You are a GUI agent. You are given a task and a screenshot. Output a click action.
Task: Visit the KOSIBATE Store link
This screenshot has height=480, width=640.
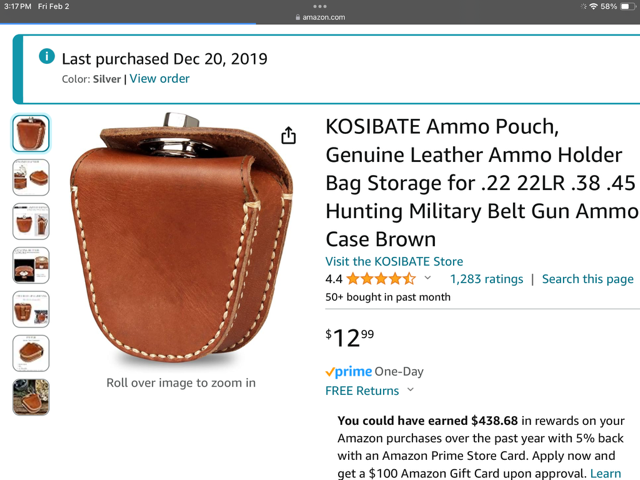pos(394,261)
